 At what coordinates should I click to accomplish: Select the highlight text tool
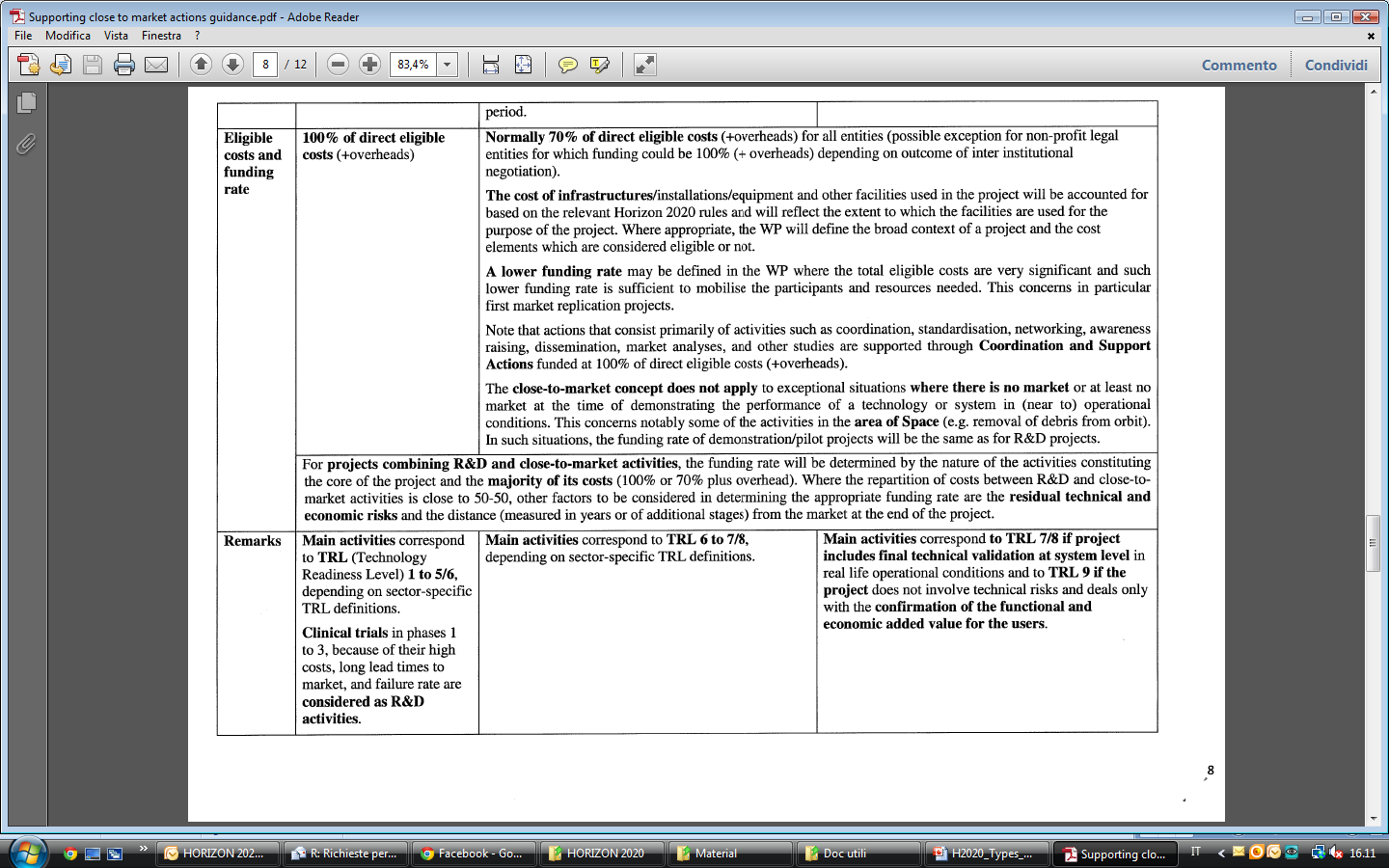click(600, 65)
